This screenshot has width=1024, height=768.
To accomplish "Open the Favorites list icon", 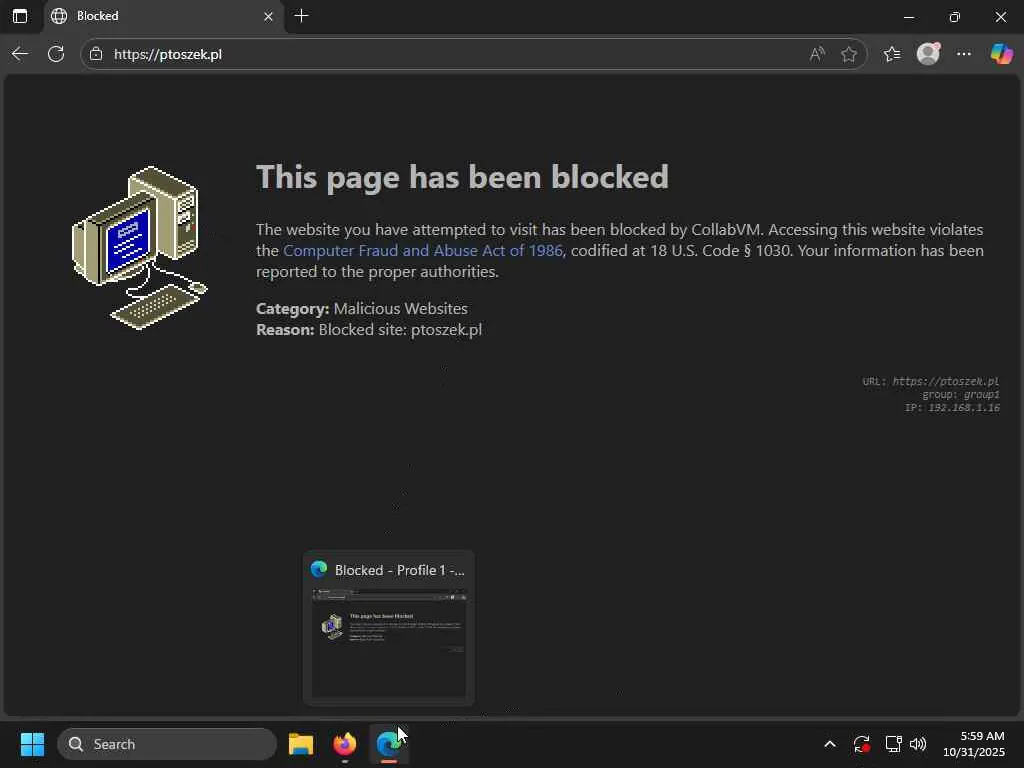I will [891, 54].
